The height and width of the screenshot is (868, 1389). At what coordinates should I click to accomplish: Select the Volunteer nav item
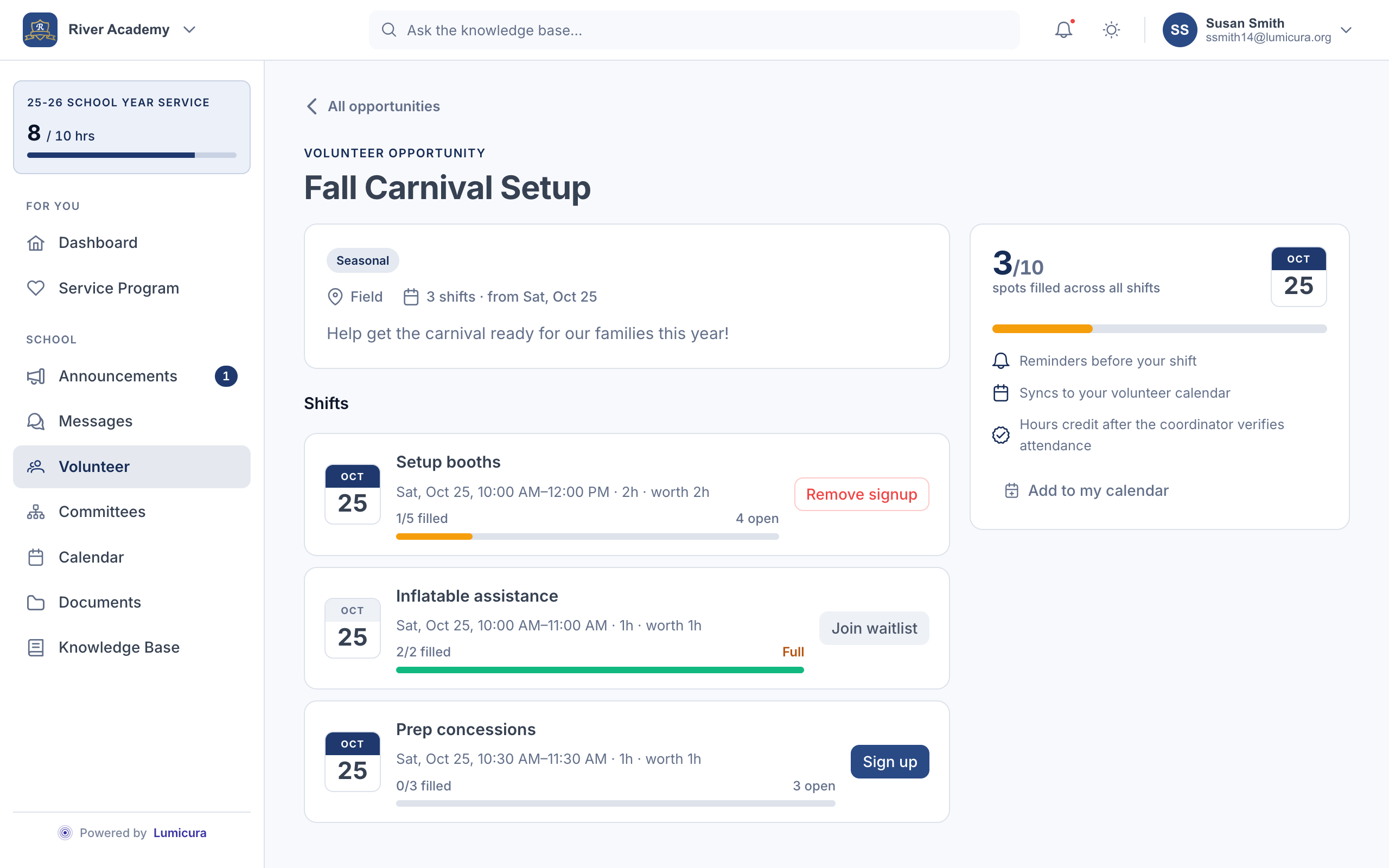(131, 467)
